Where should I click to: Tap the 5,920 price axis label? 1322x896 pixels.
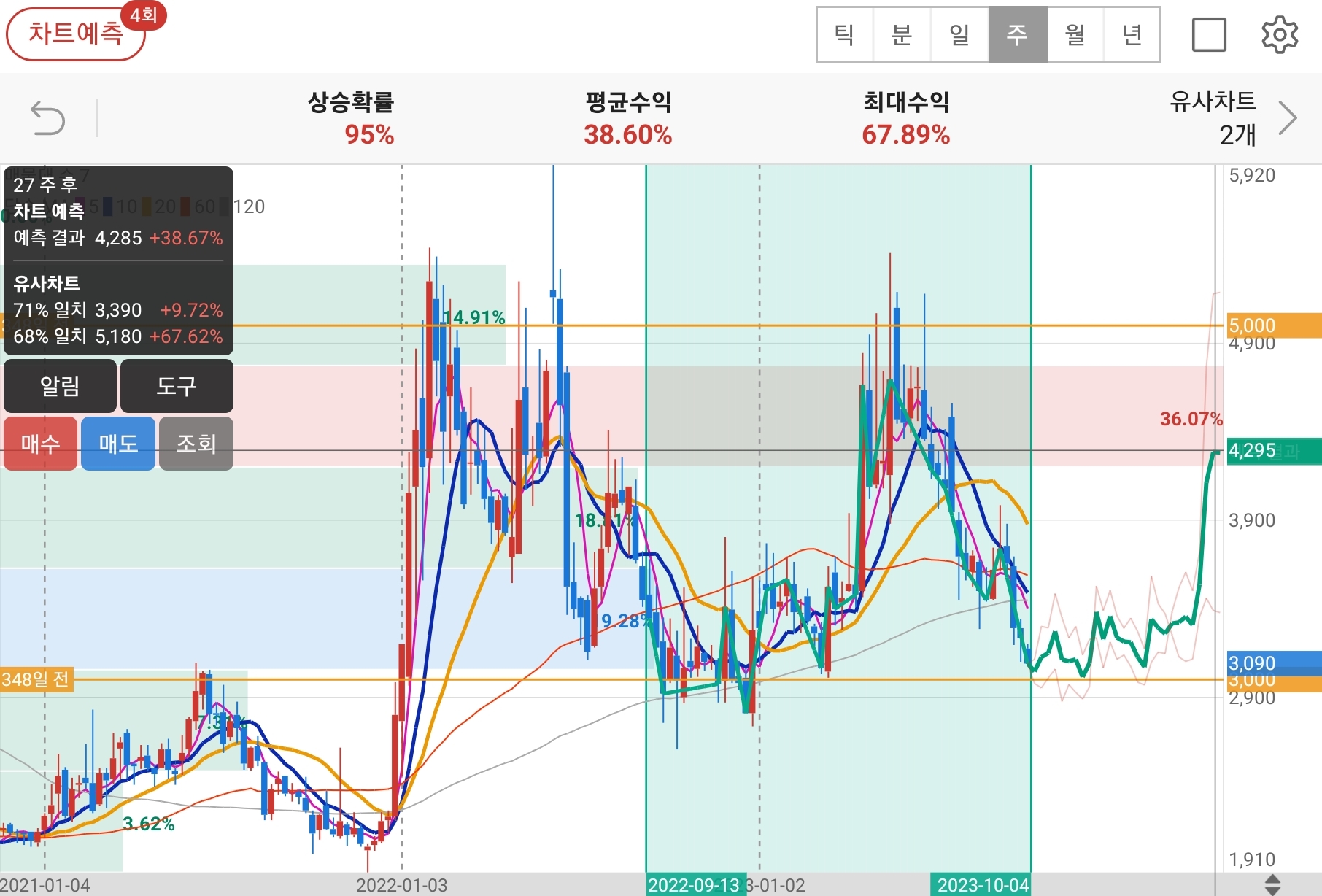[x=1252, y=175]
